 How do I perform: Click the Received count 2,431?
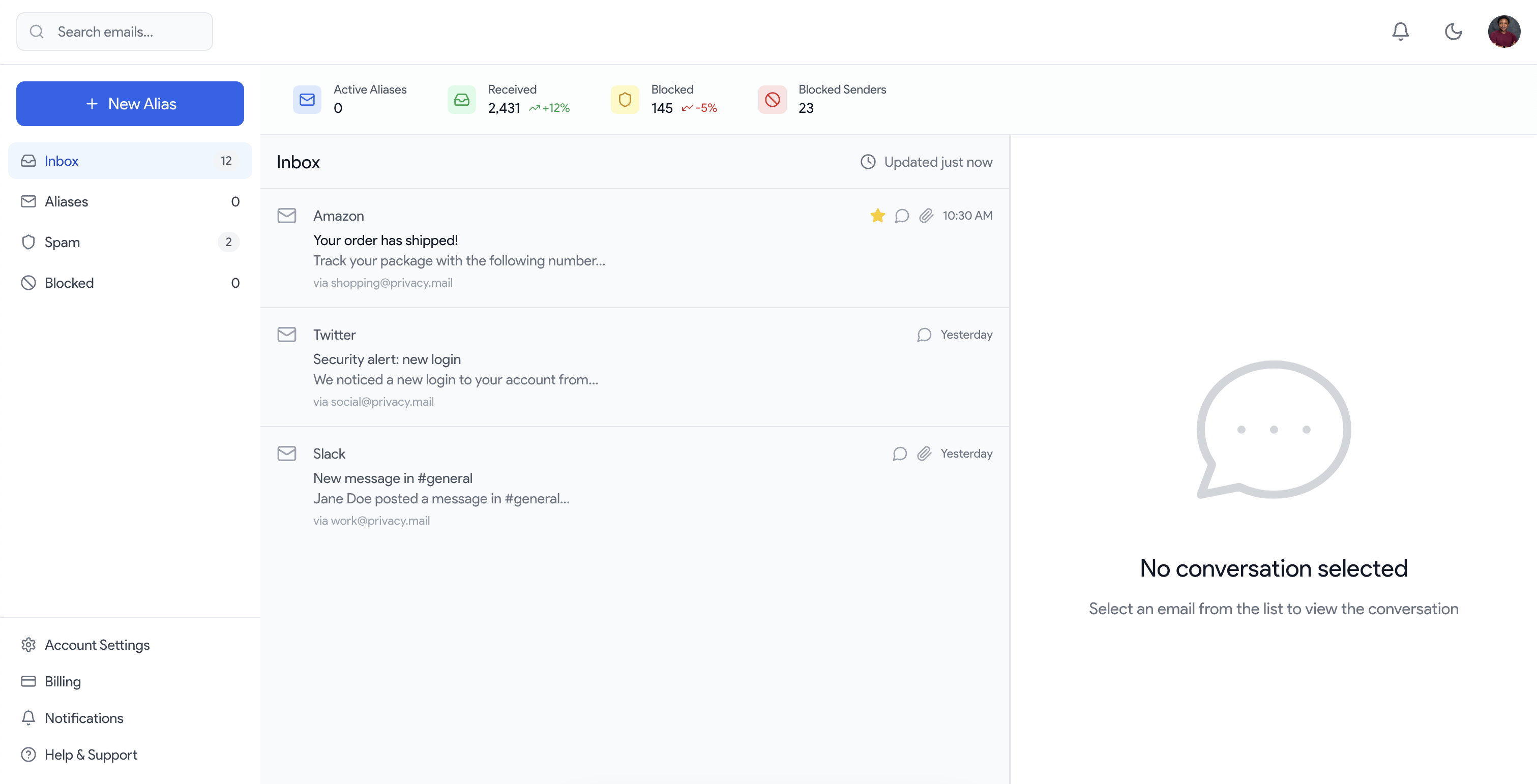[504, 109]
